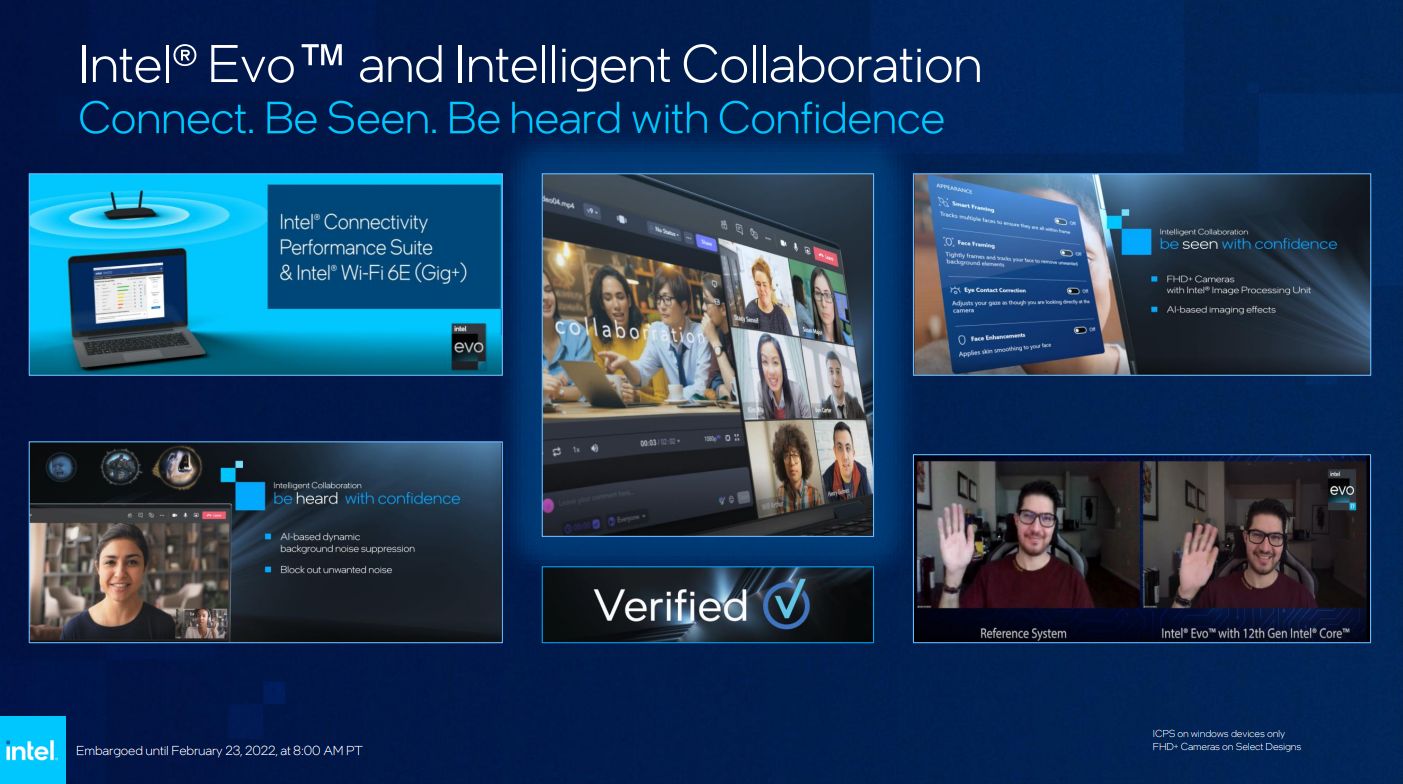Click the loop icon on the video player bar
The width and height of the screenshot is (1403, 784).
click(x=556, y=451)
